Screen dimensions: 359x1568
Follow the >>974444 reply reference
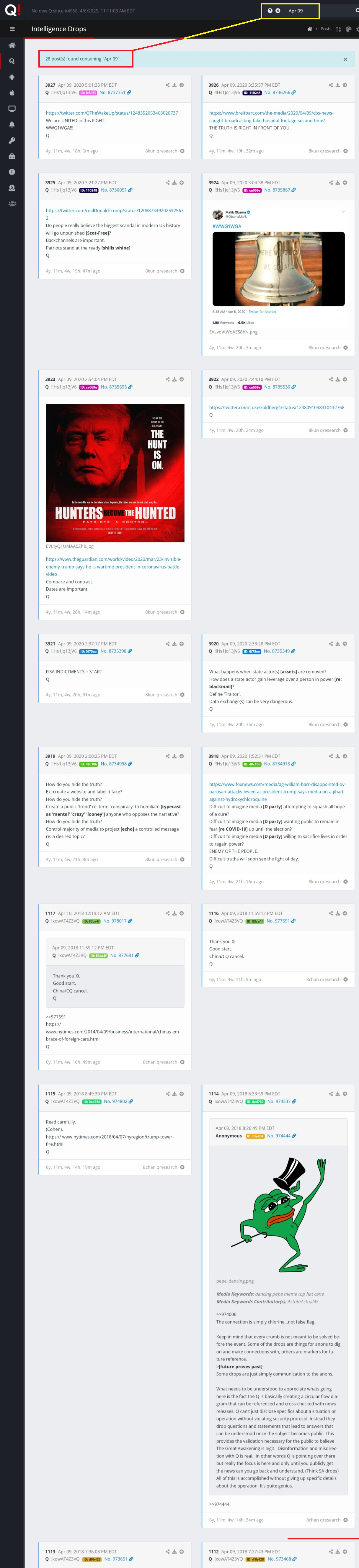[x=219, y=1504]
